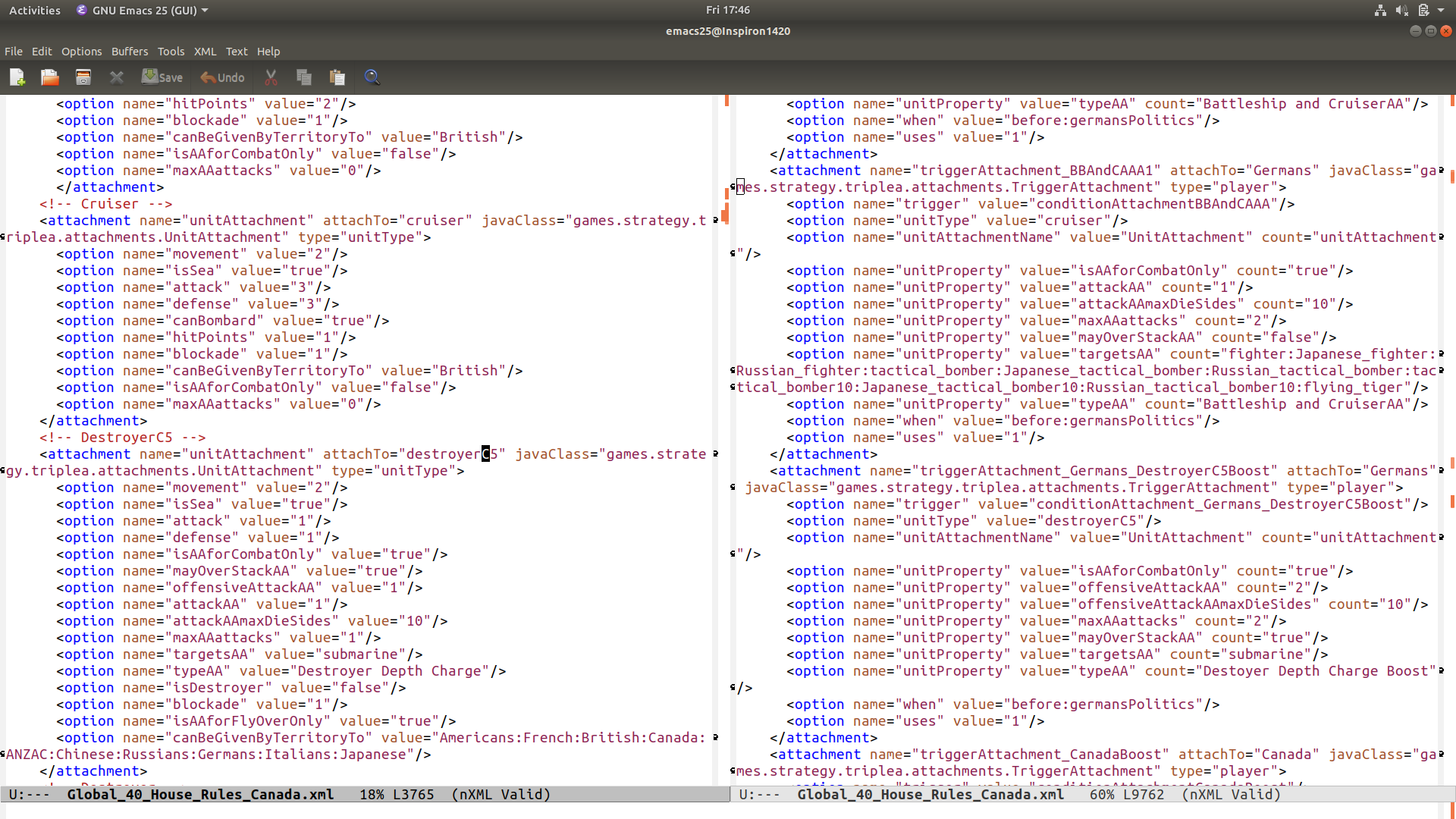Paste with the clipboard toolbar icon

(337, 77)
